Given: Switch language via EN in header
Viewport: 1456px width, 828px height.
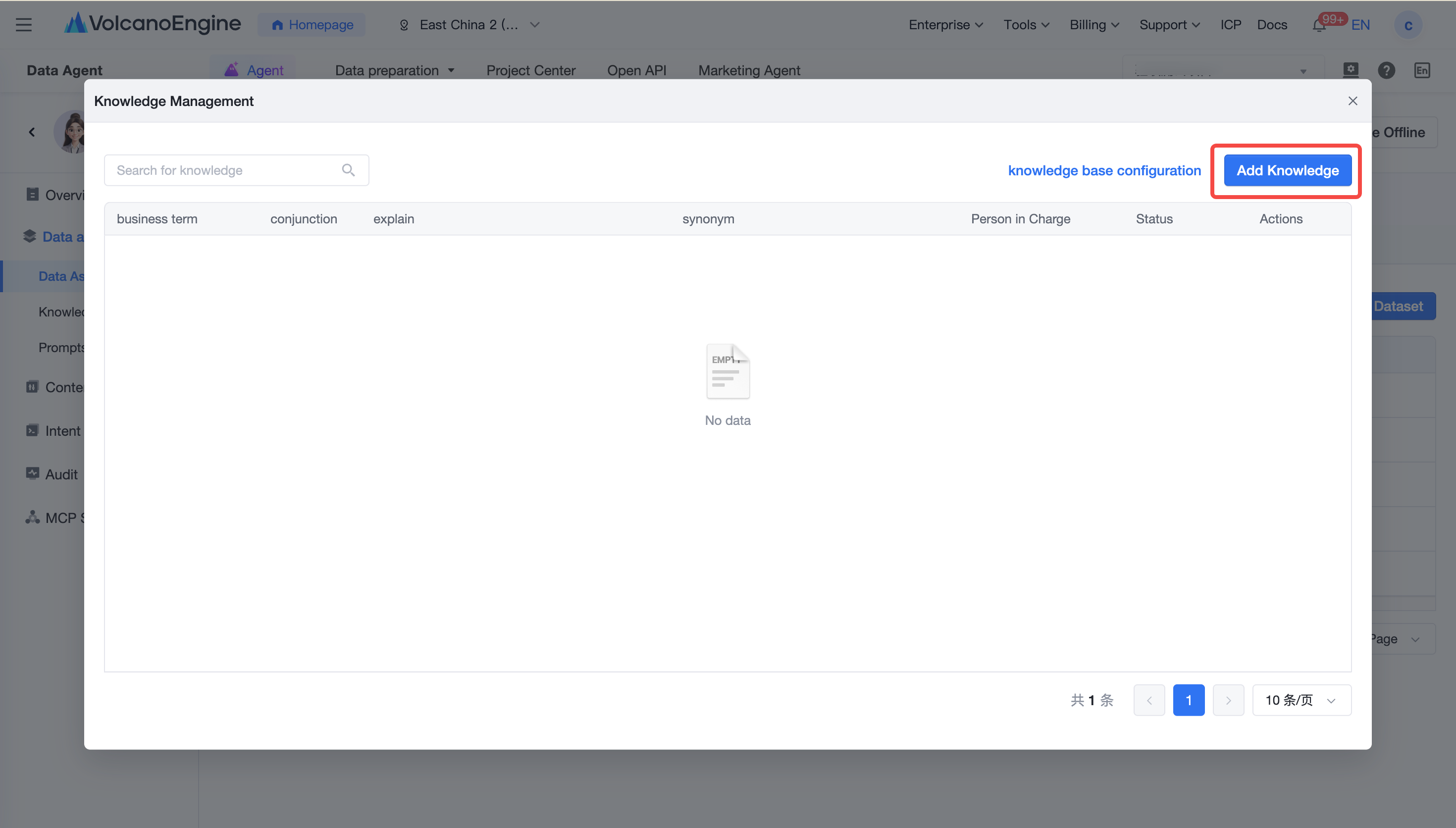Looking at the screenshot, I should pyautogui.click(x=1360, y=24).
